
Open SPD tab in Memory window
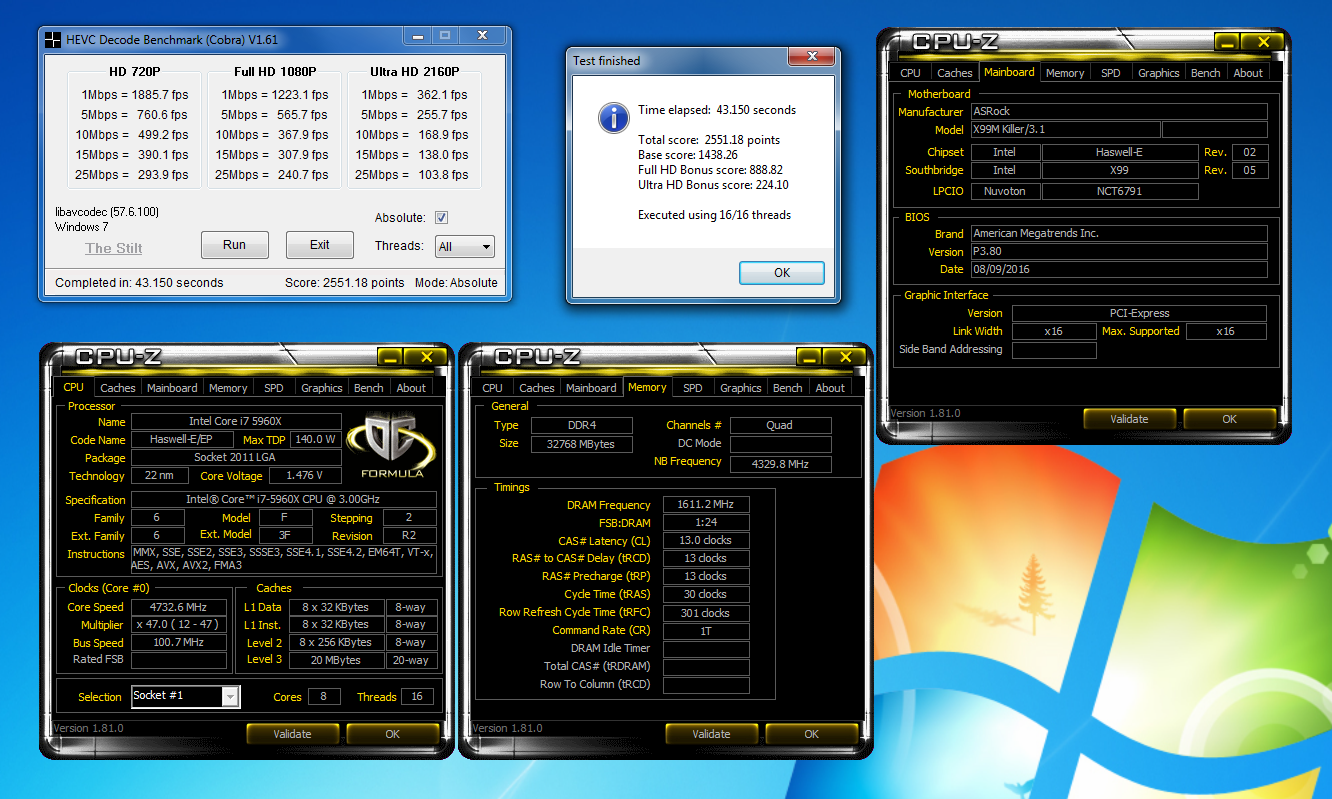(693, 388)
